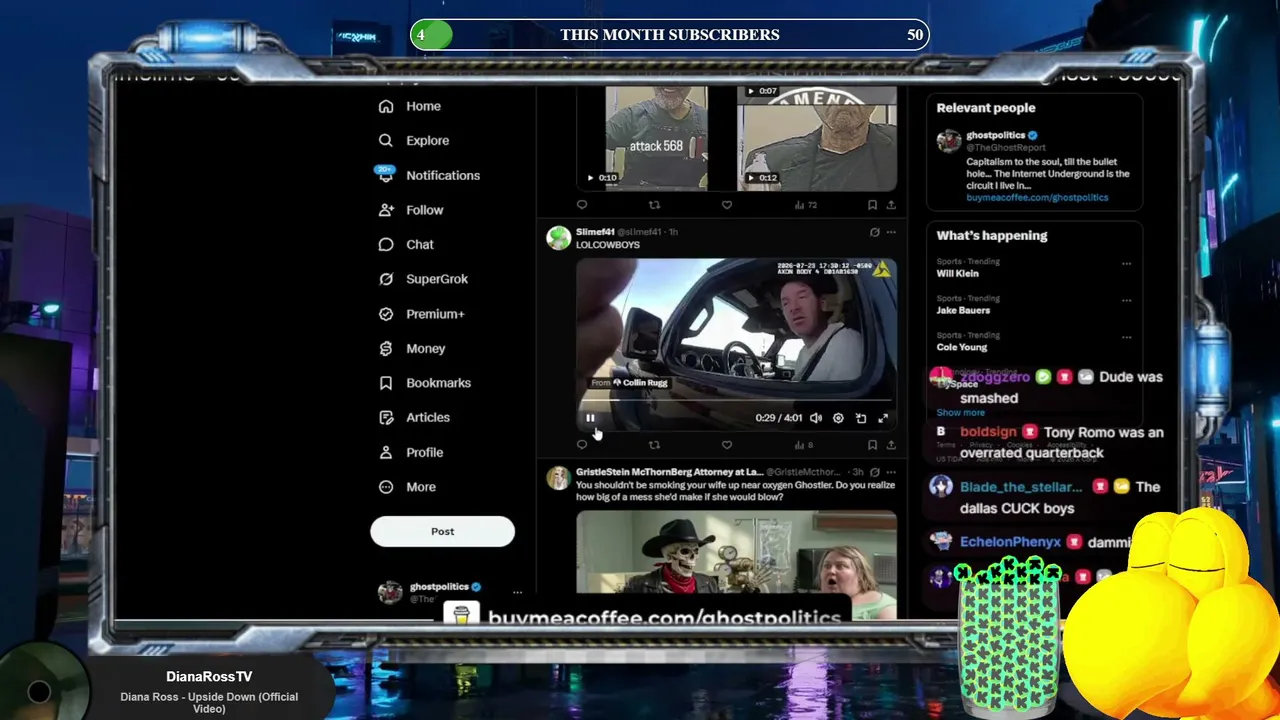The width and height of the screenshot is (1280, 720).
Task: Seek on the LOLCOWBOYS video progress bar
Action: point(736,401)
